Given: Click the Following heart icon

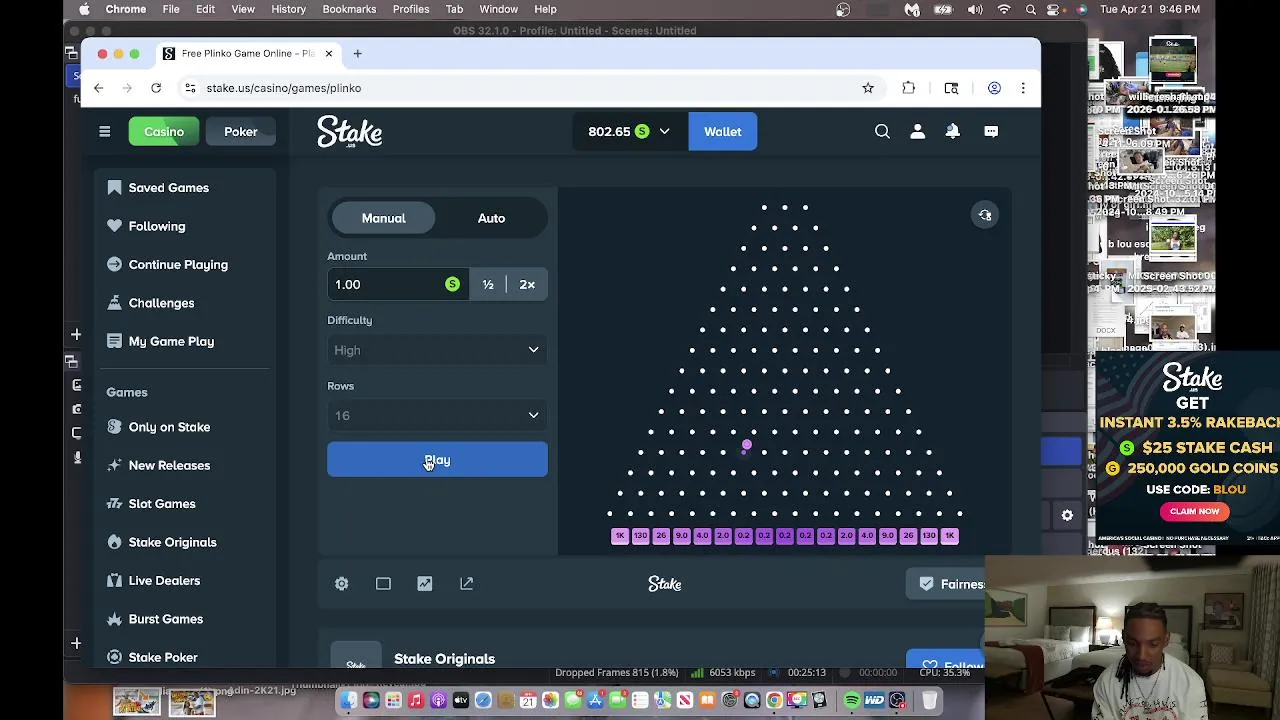Looking at the screenshot, I should 114,226.
